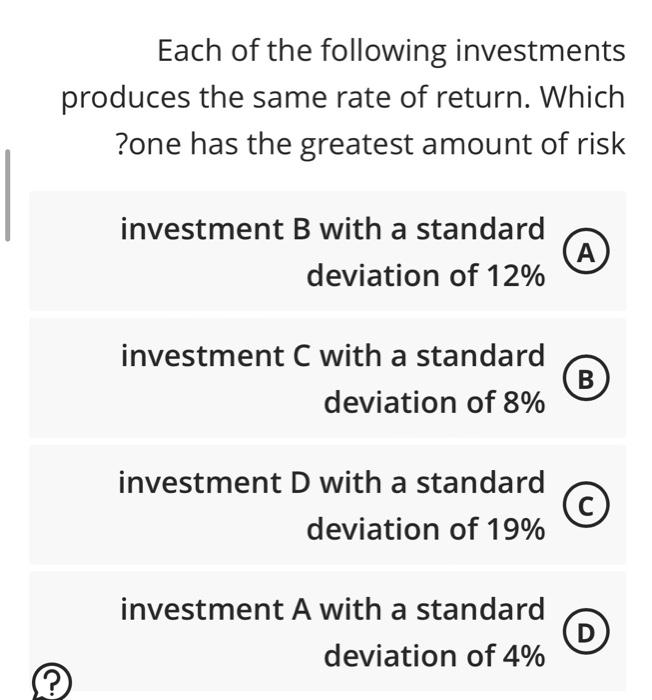Screen dimensions: 652x700
Task: Click the phrase "greatest amount of risk"
Action: tap(463, 145)
